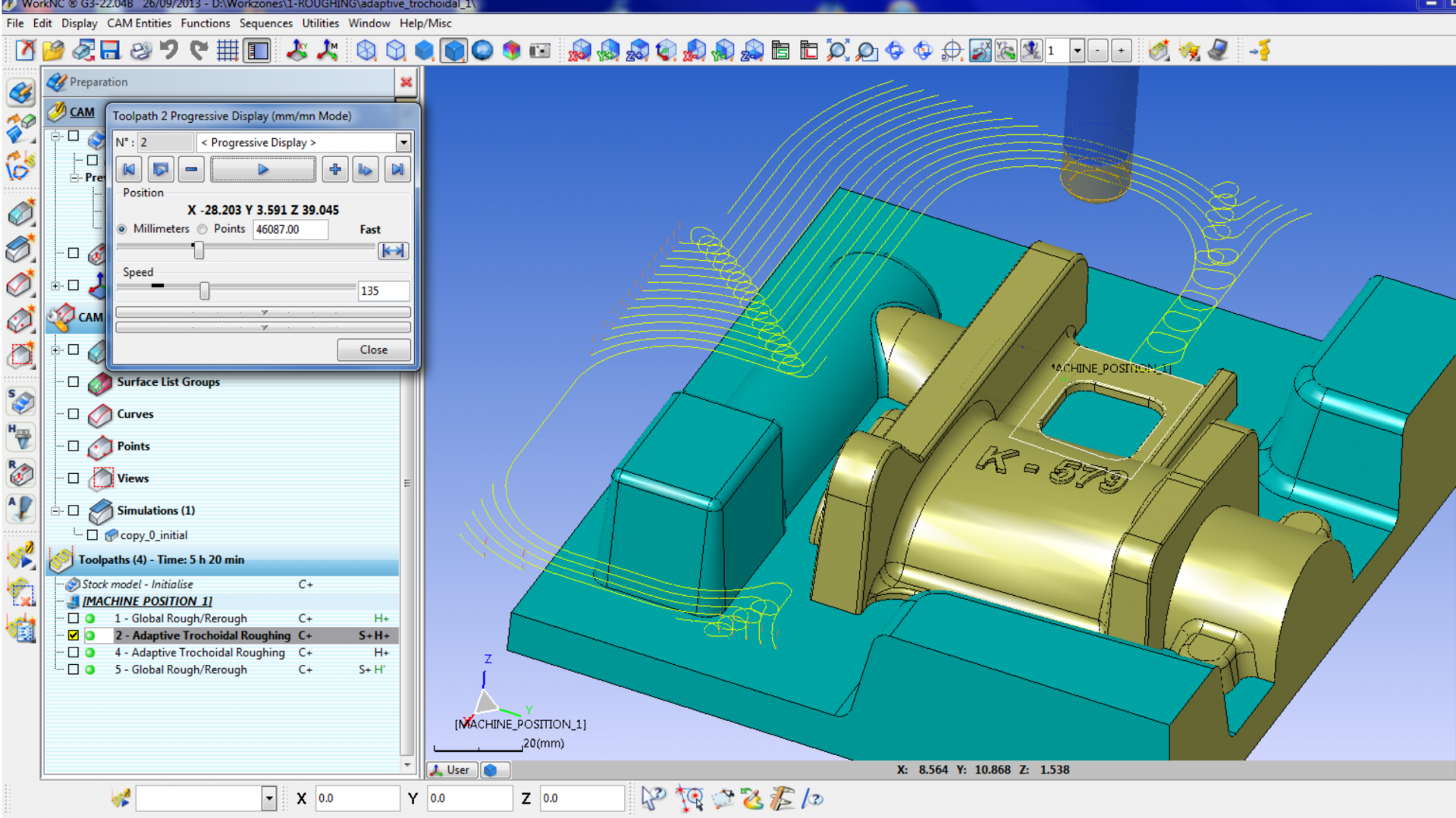This screenshot has width=1456, height=818.
Task: Select the Points radio button
Action: coord(202,229)
